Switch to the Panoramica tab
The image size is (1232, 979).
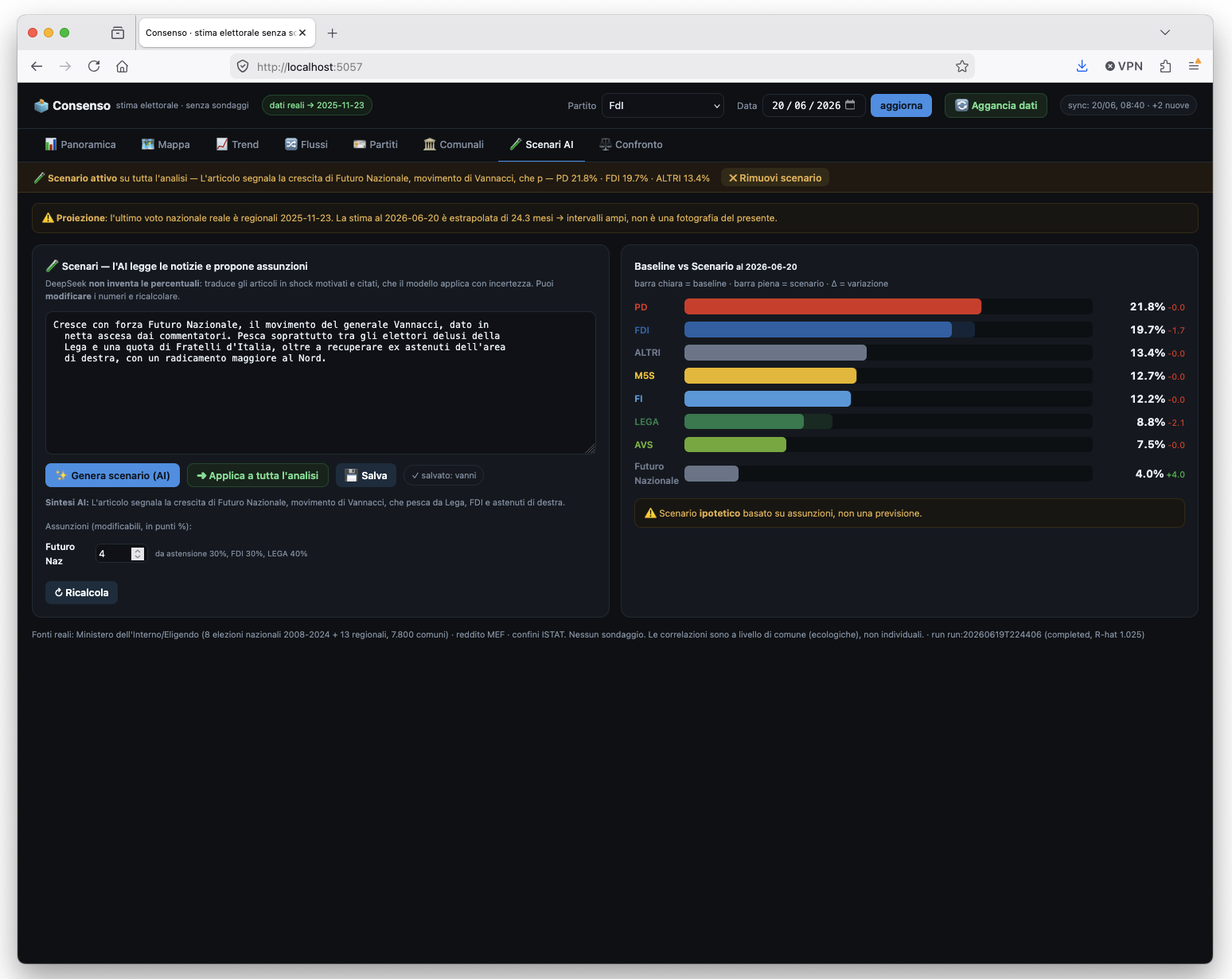tap(80, 144)
